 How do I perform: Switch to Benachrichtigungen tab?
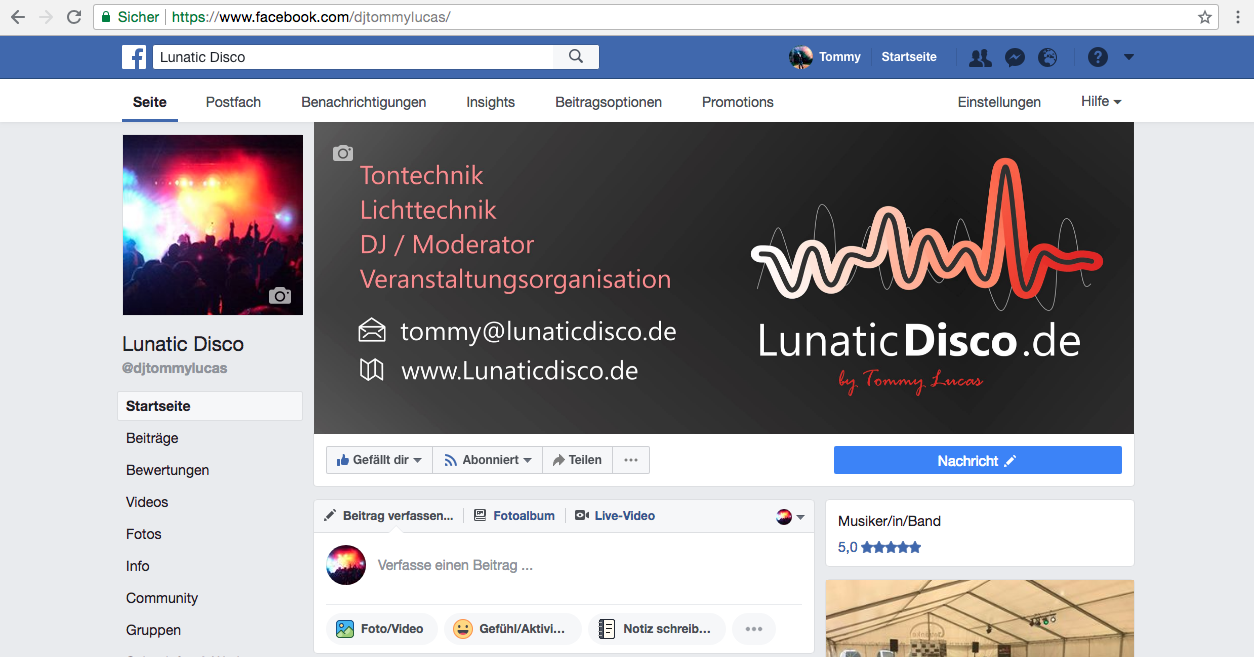point(364,102)
